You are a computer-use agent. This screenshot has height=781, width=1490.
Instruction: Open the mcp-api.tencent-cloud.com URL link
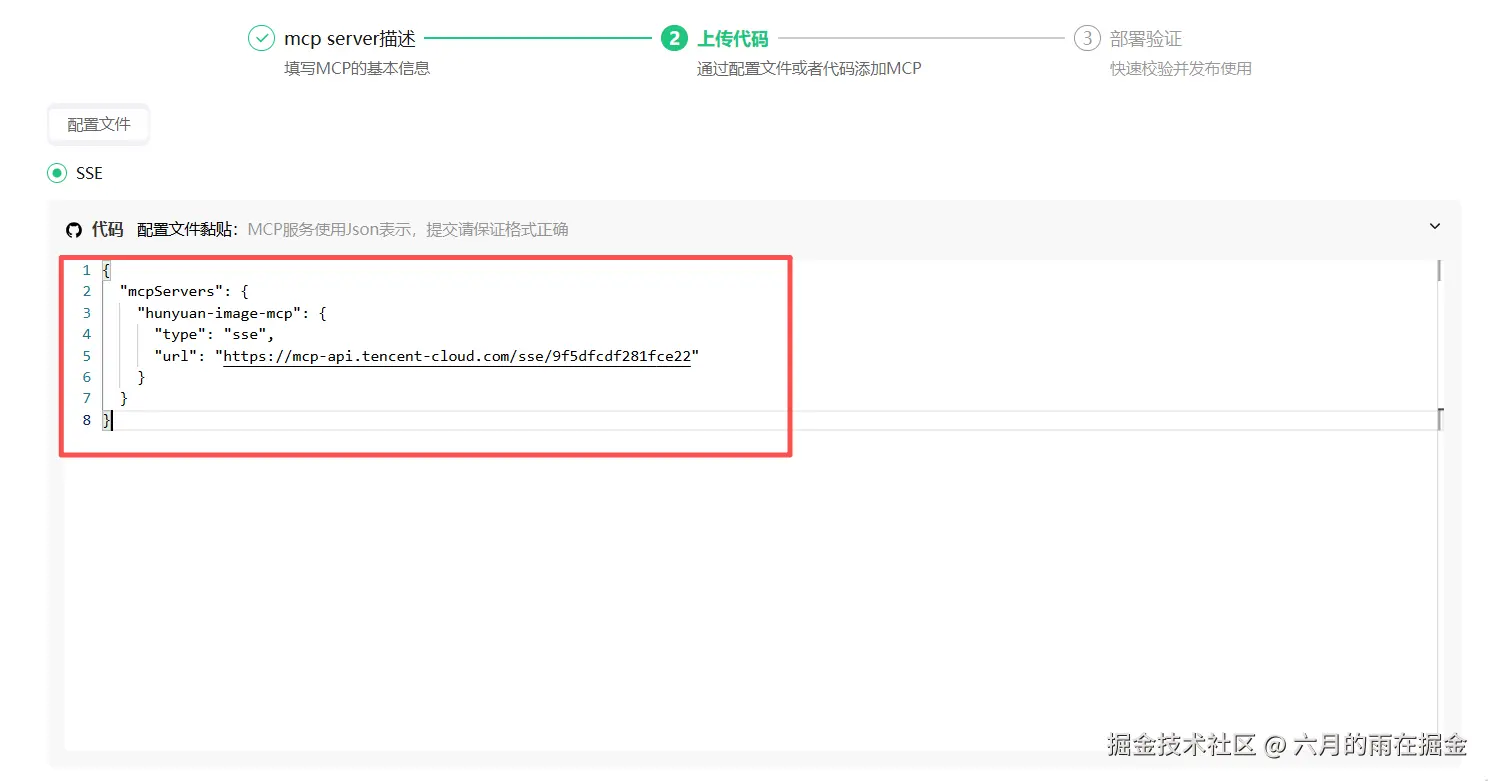coord(457,356)
